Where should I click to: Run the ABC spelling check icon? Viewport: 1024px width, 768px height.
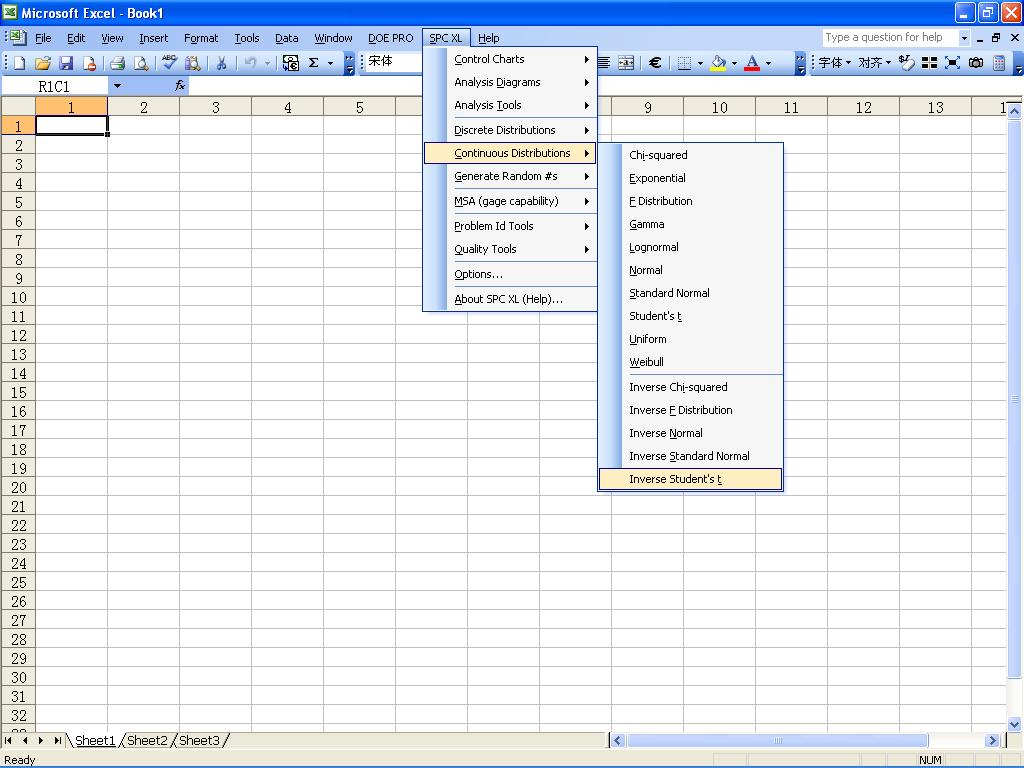point(170,63)
